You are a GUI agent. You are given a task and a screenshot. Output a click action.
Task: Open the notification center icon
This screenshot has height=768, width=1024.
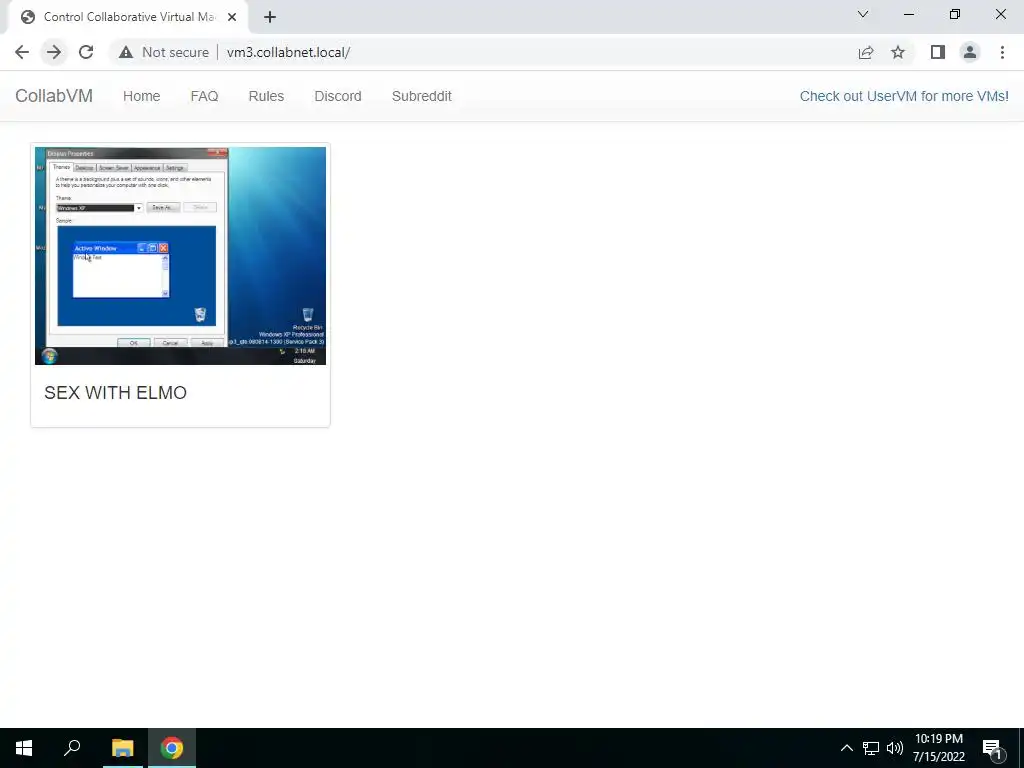(992, 748)
